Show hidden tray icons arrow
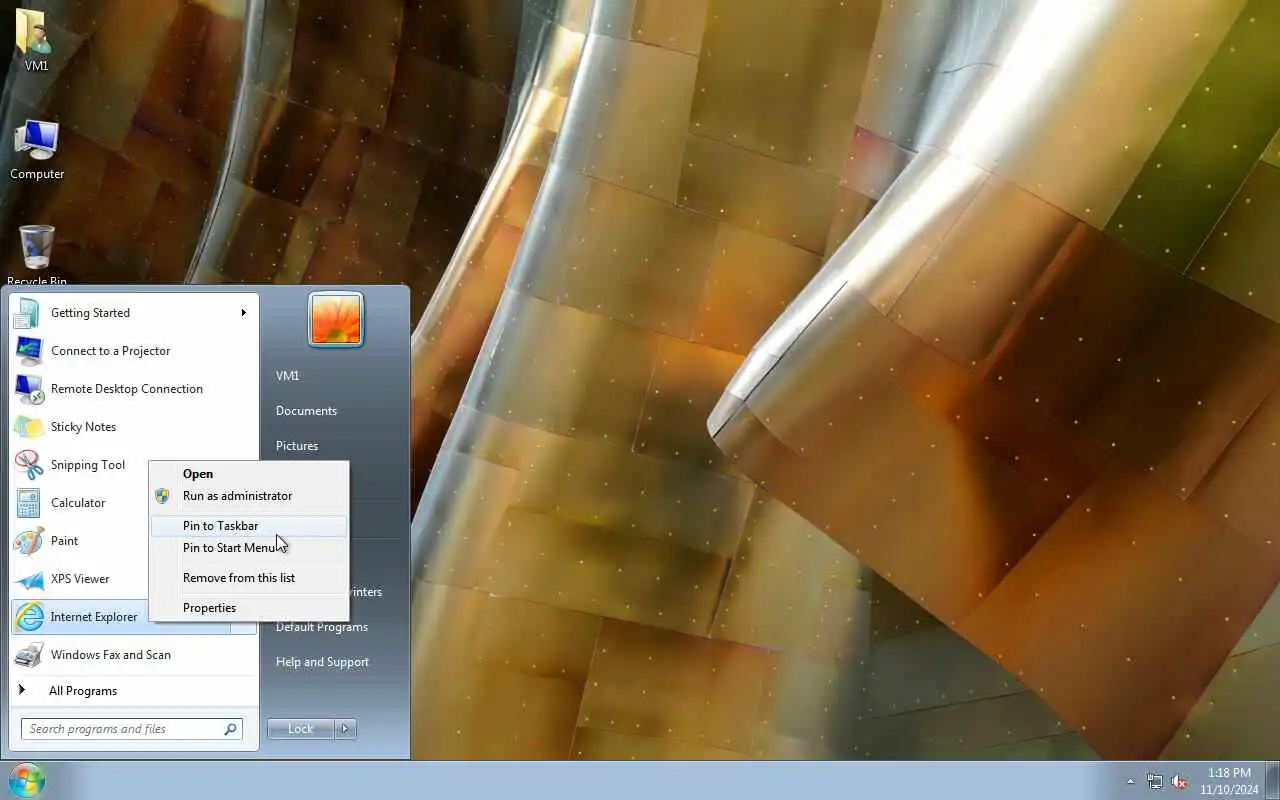The image size is (1280, 800). (1131, 781)
